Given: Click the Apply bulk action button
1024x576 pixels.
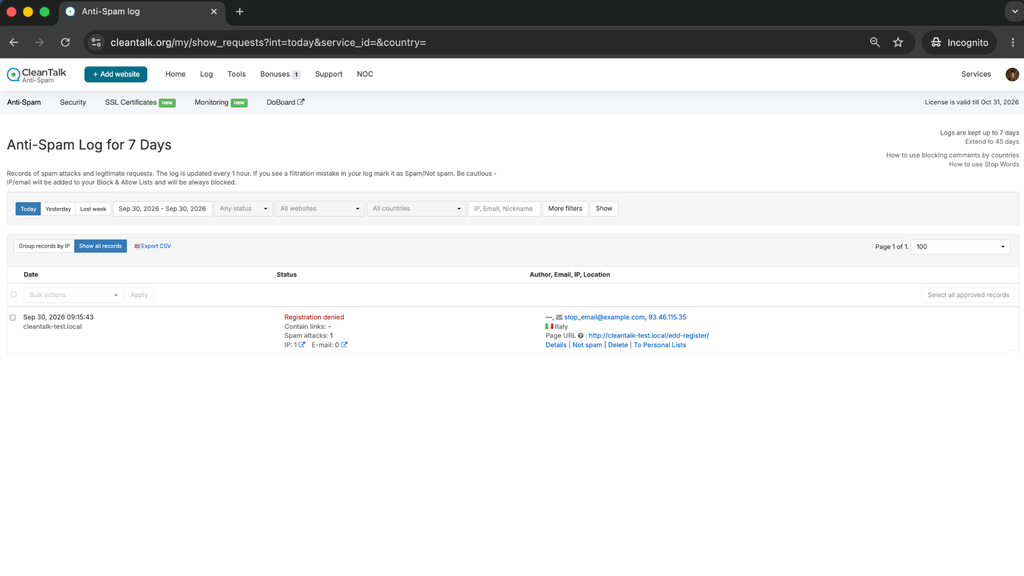Looking at the screenshot, I should click(x=139, y=295).
